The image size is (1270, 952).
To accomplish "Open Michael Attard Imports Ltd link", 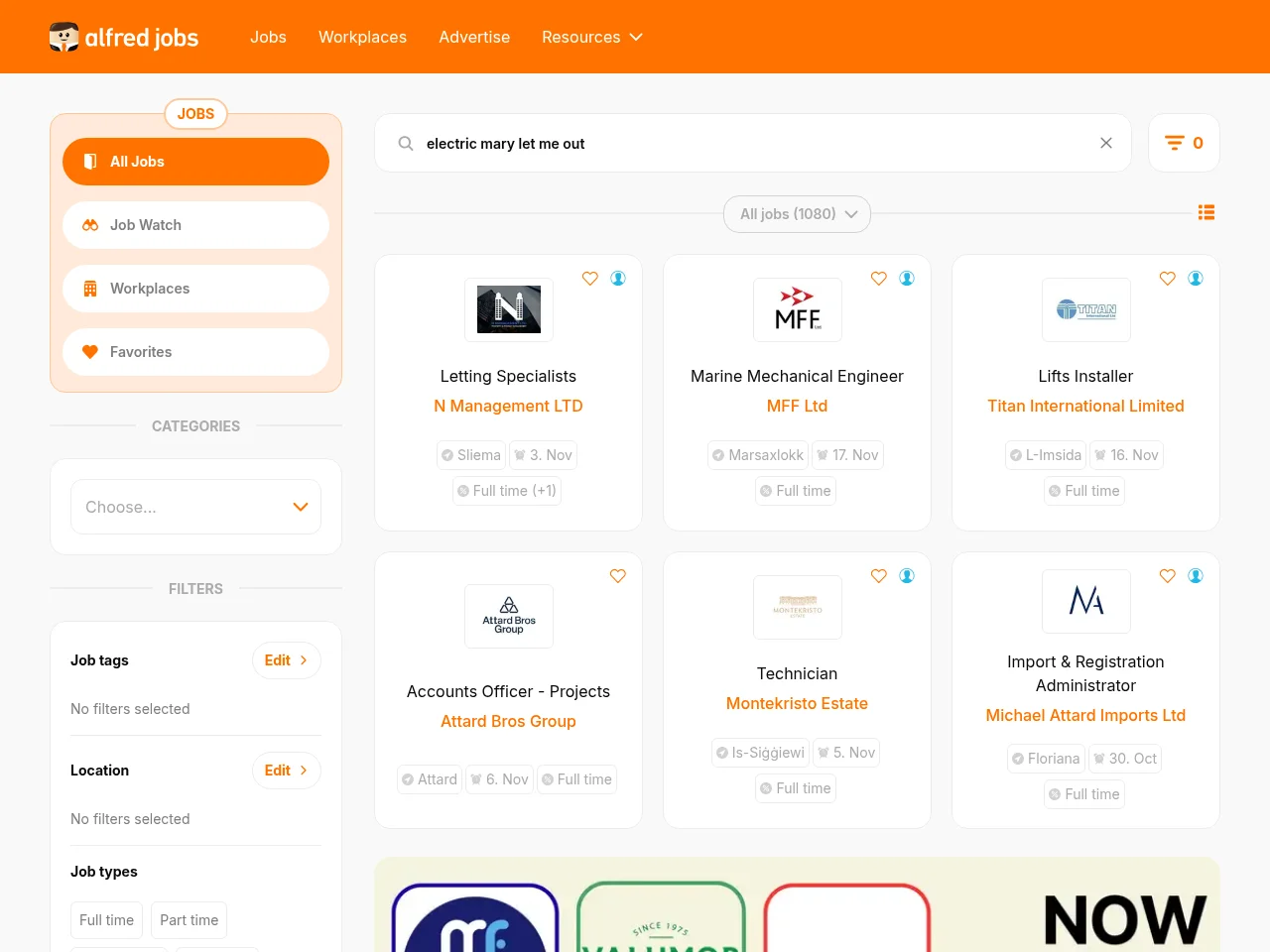I will [x=1085, y=715].
